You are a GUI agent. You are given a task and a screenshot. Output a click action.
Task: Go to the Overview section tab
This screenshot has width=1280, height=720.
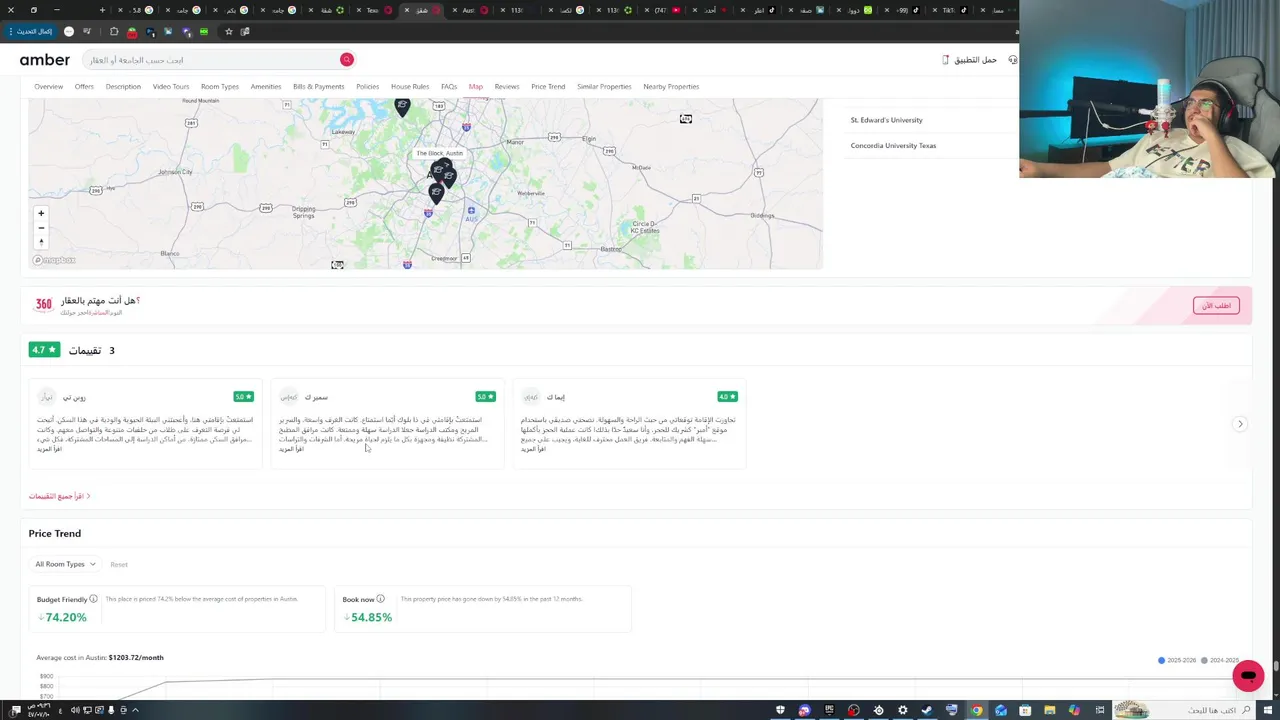[48, 87]
